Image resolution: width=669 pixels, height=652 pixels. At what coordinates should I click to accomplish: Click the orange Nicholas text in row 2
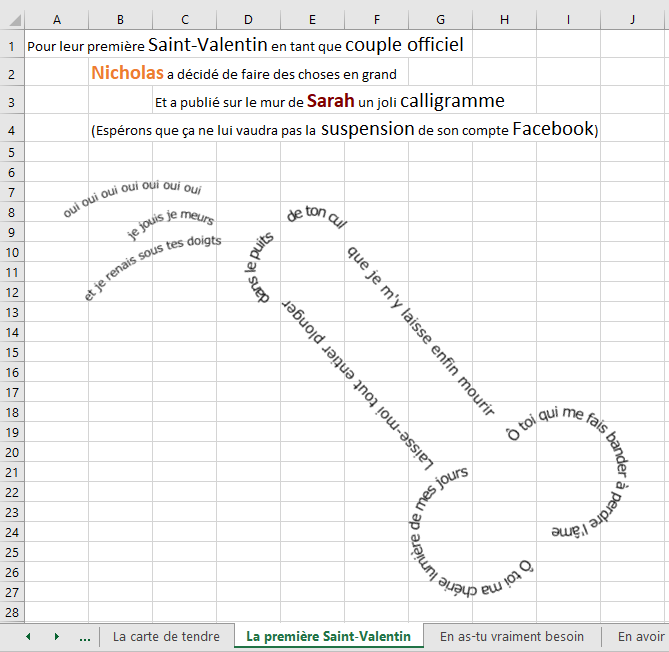coord(127,73)
